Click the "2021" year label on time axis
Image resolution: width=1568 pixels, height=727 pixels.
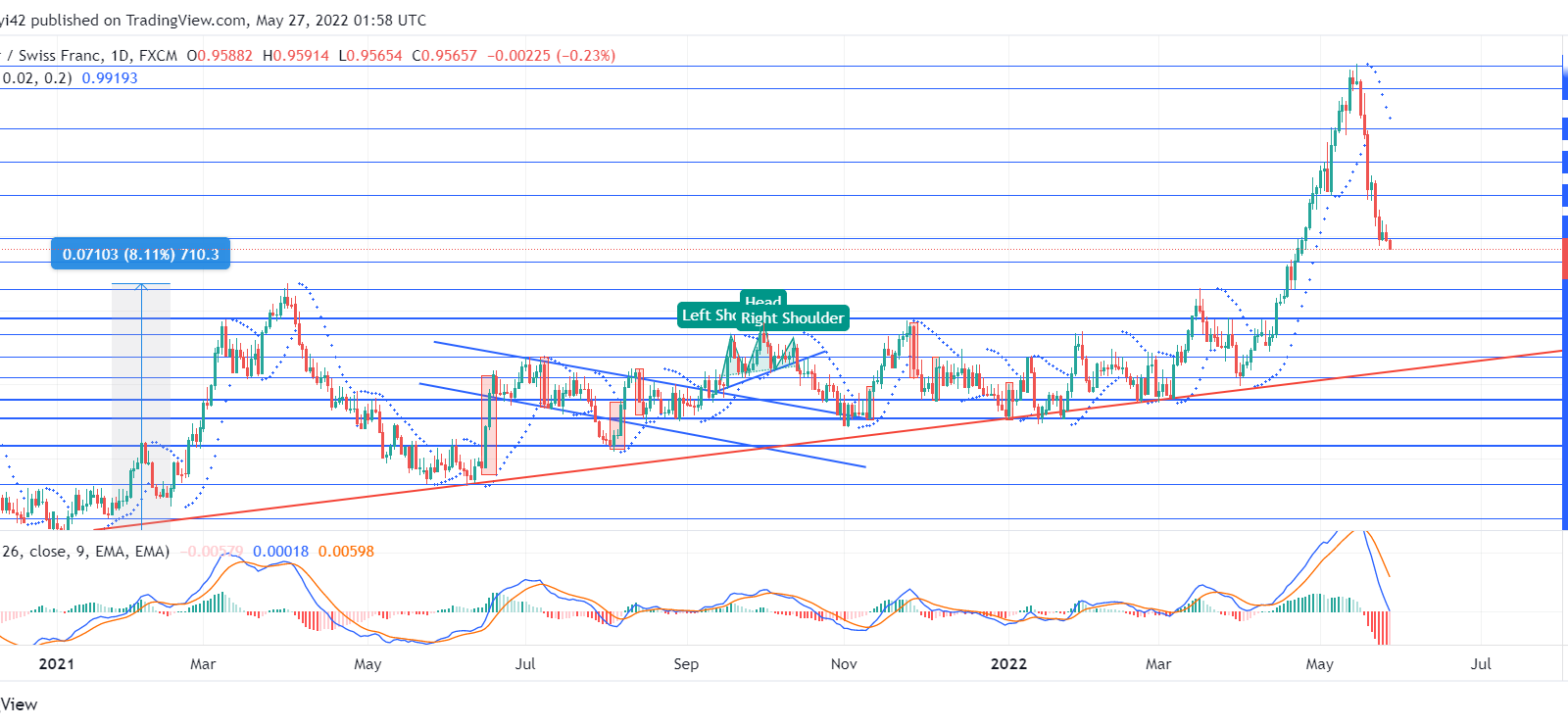56,664
